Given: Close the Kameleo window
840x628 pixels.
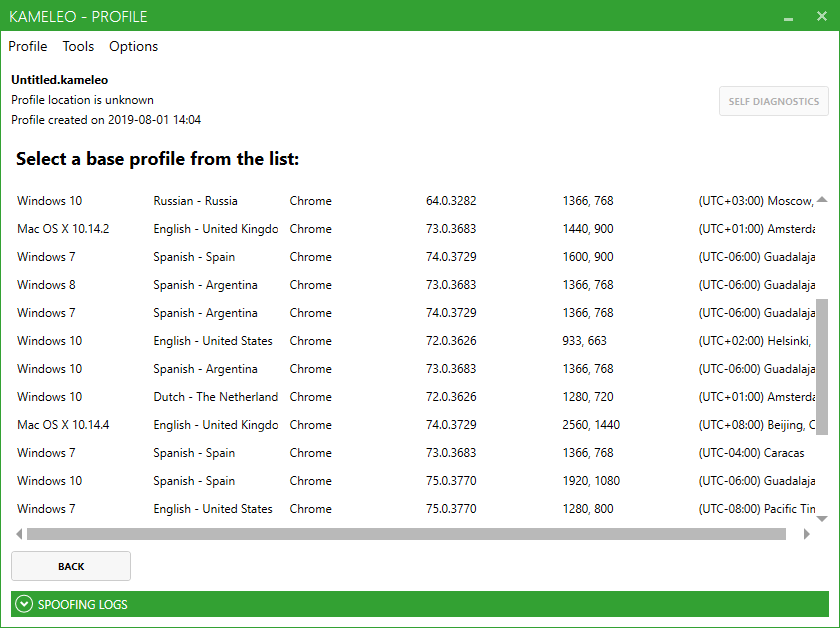Looking at the screenshot, I should pos(822,16).
